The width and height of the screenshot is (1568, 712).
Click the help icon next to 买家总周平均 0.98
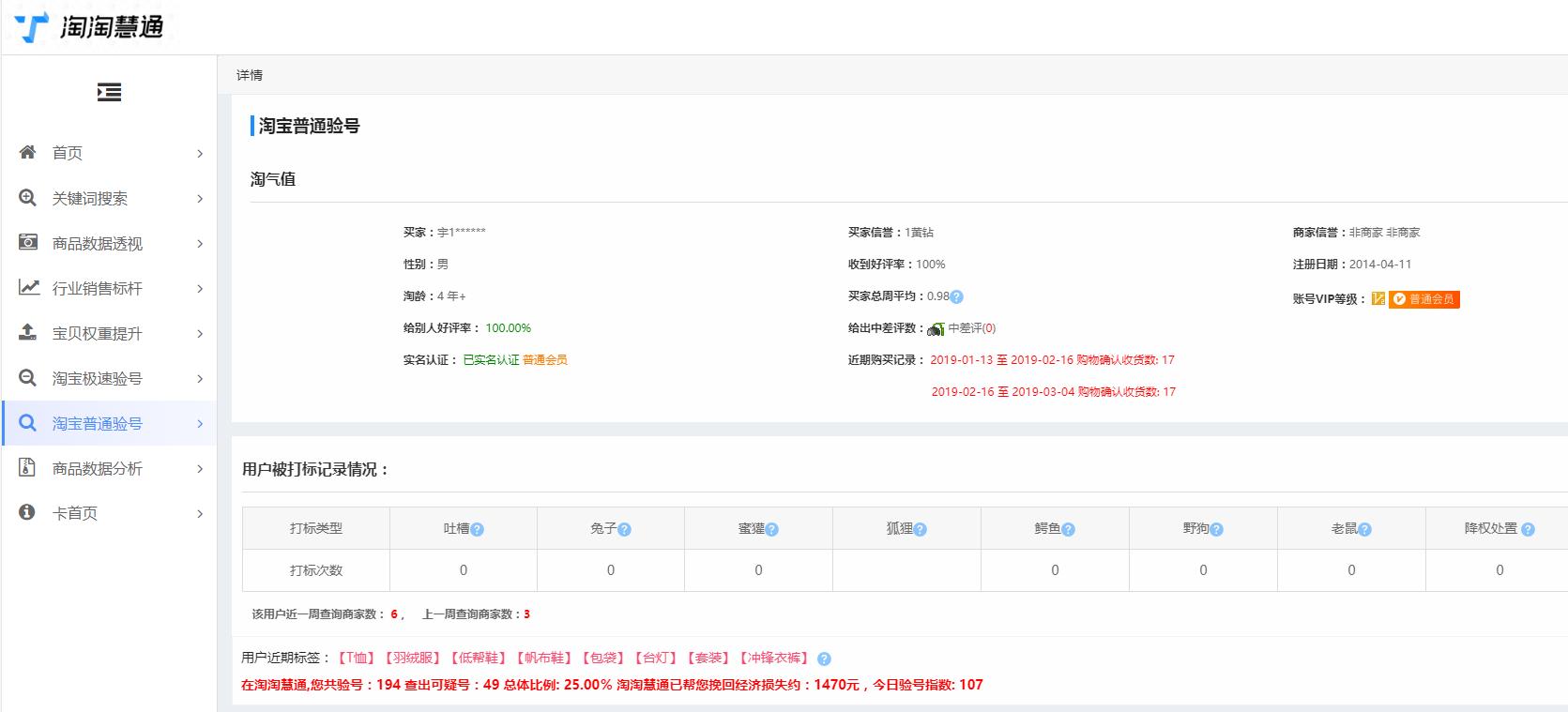tap(956, 296)
